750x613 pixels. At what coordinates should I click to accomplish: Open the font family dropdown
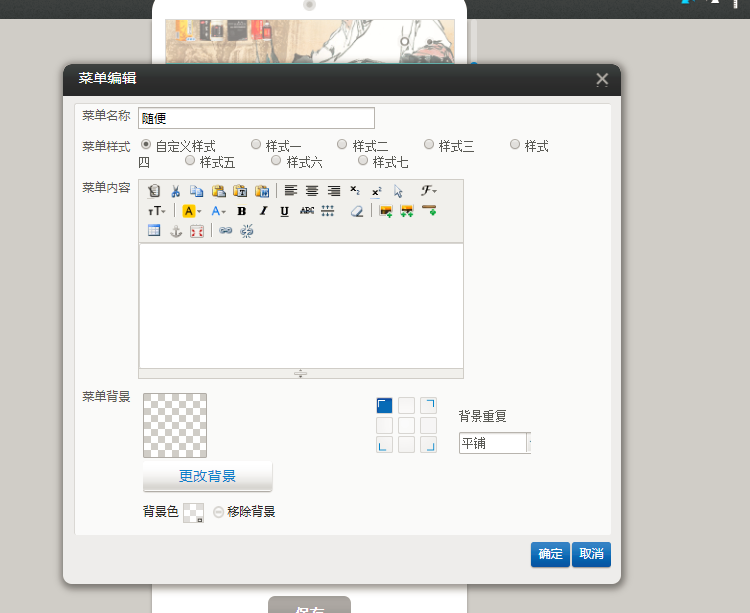pos(428,191)
